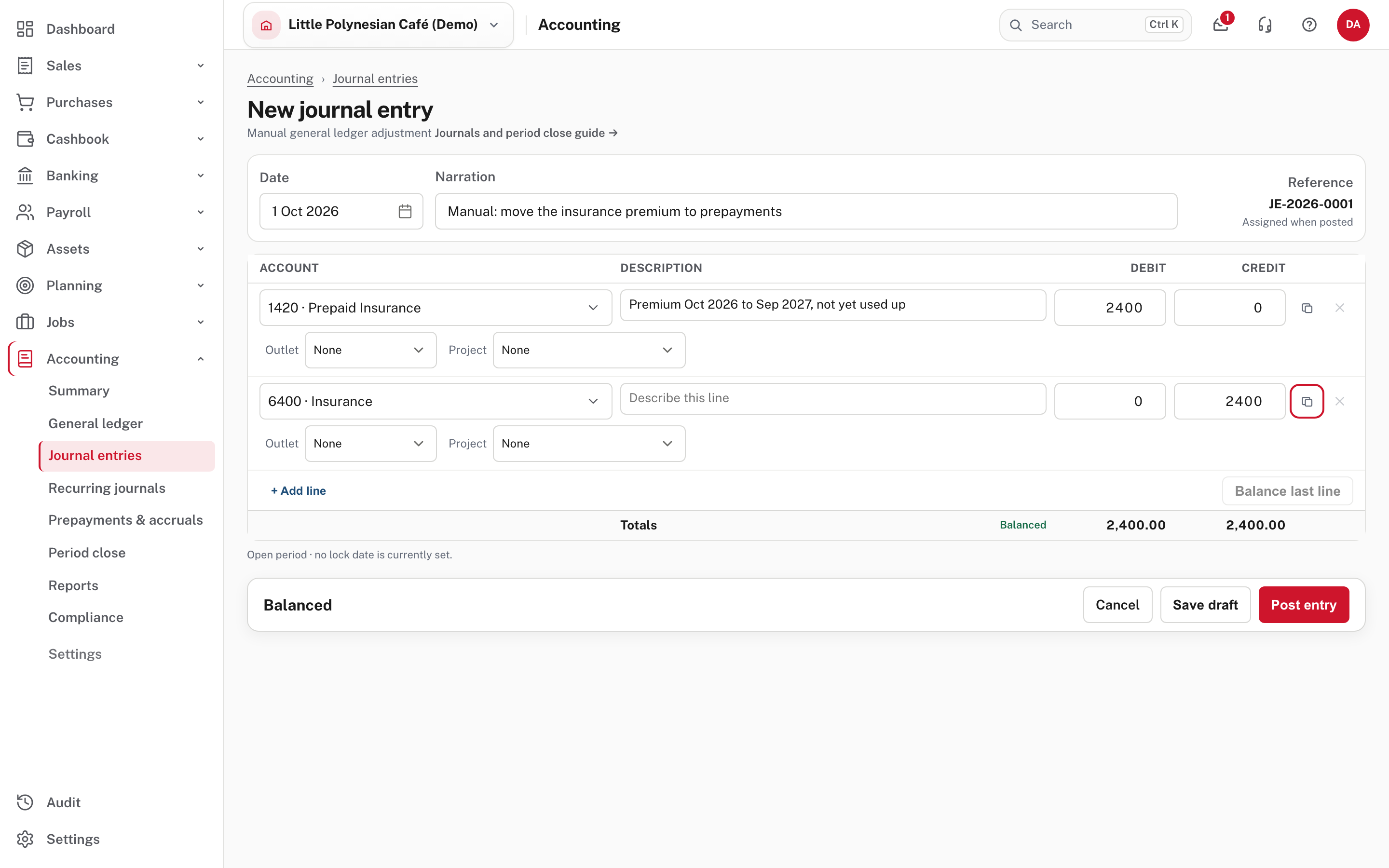Click + Add line
This screenshot has height=868, width=1389.
pos(299,491)
